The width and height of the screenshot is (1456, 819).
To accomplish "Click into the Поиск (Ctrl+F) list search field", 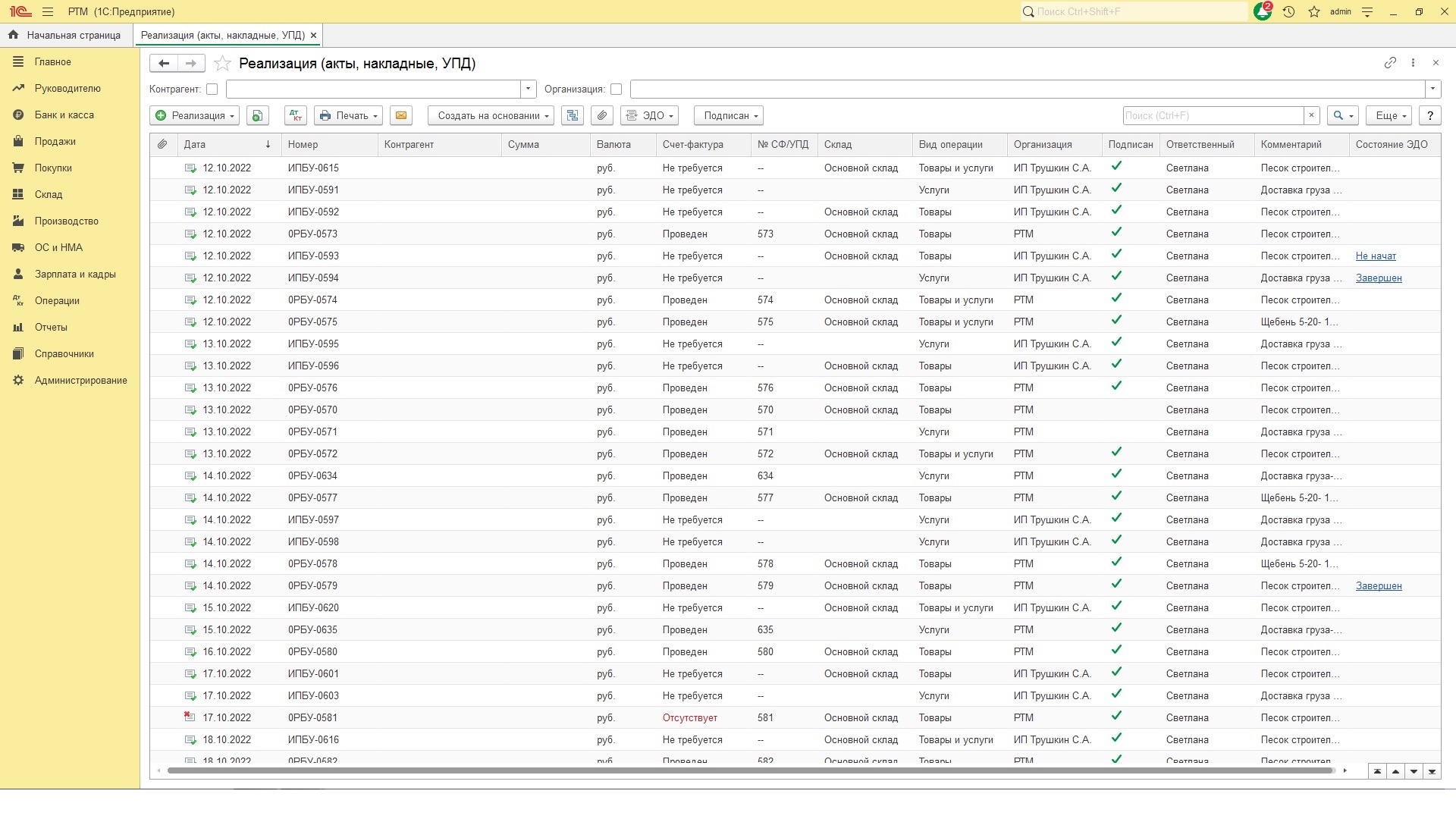I will pos(1212,116).
